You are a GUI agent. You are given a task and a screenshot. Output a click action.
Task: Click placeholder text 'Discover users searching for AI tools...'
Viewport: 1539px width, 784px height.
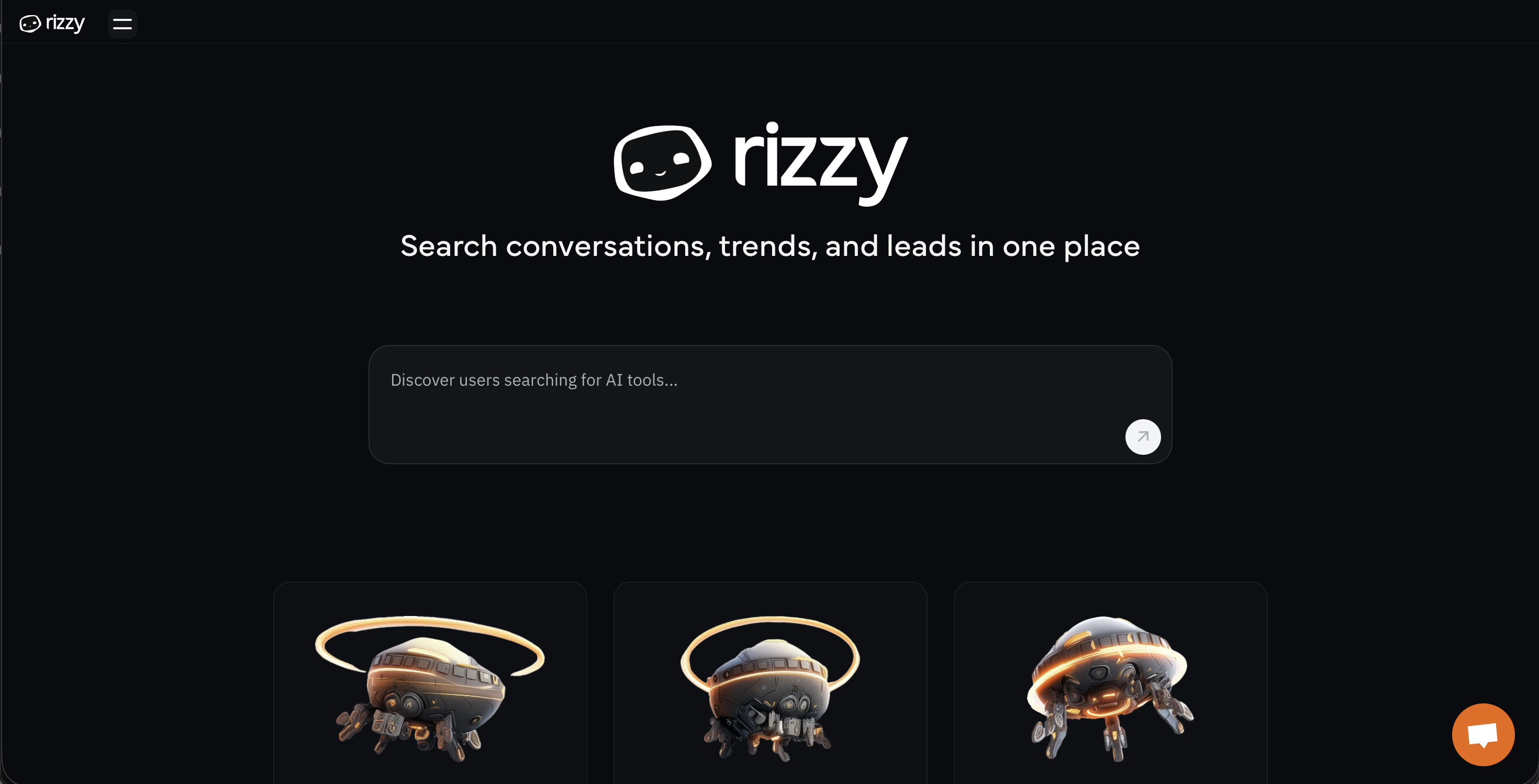[533, 380]
